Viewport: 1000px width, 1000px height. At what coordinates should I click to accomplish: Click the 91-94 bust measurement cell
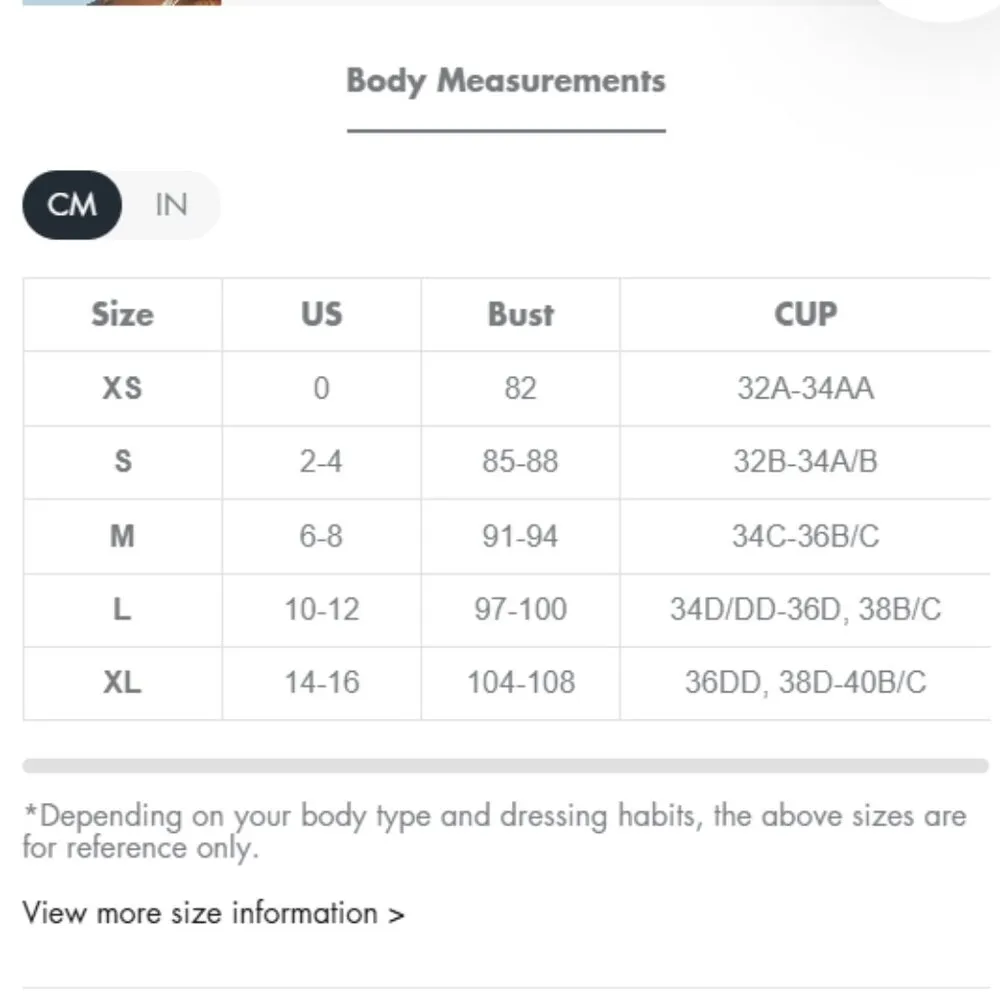click(520, 536)
